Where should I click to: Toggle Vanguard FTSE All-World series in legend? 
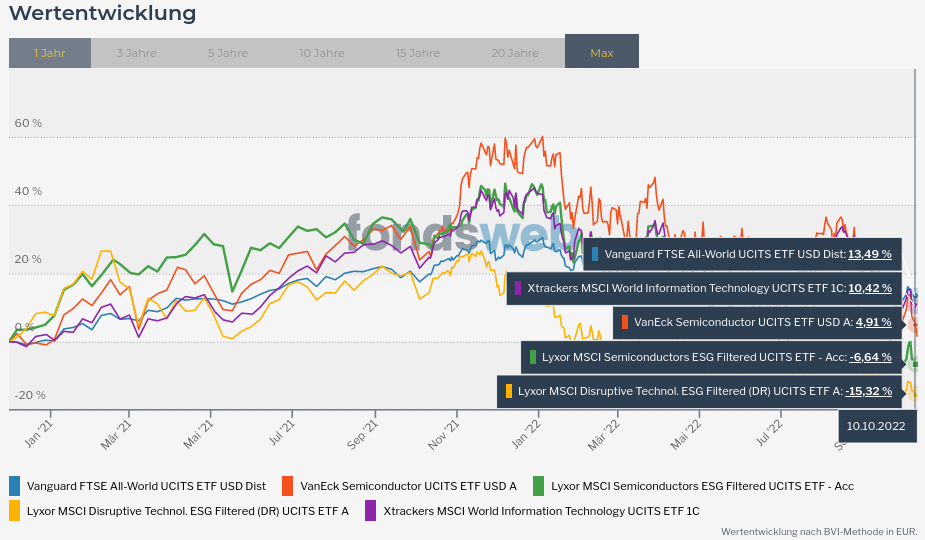tap(146, 486)
